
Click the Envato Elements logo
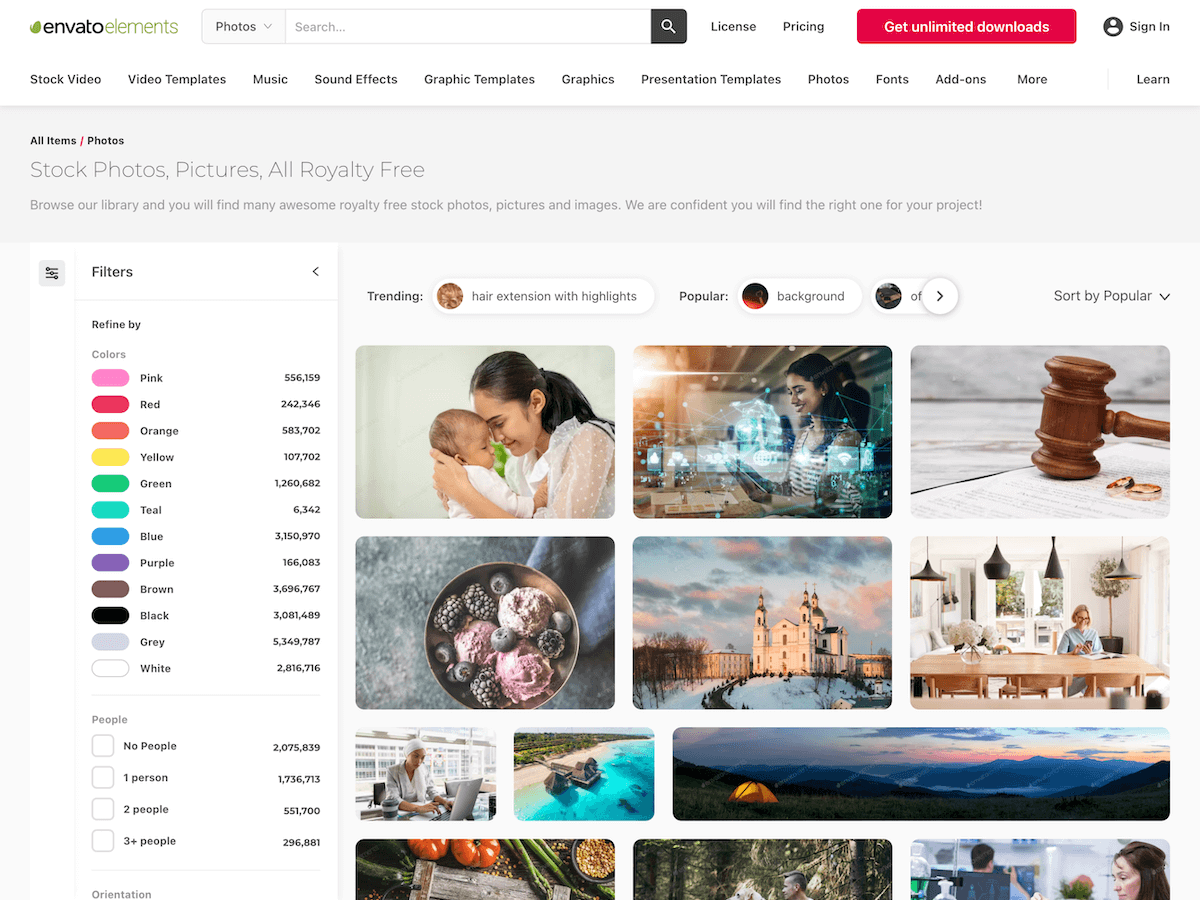[104, 27]
